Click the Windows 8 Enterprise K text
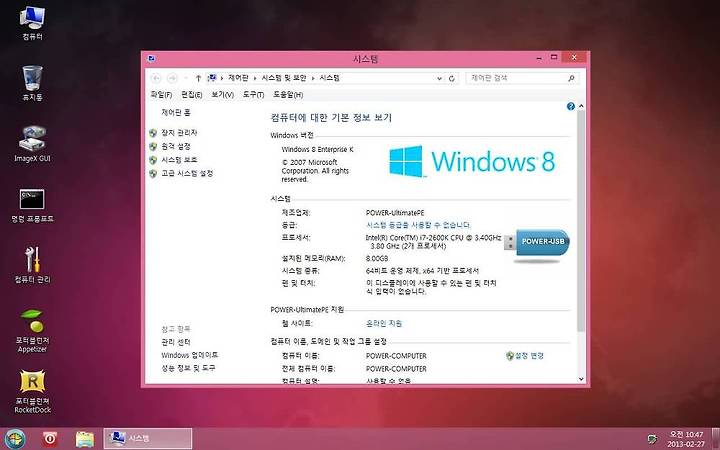The height and width of the screenshot is (450, 720). click(317, 149)
